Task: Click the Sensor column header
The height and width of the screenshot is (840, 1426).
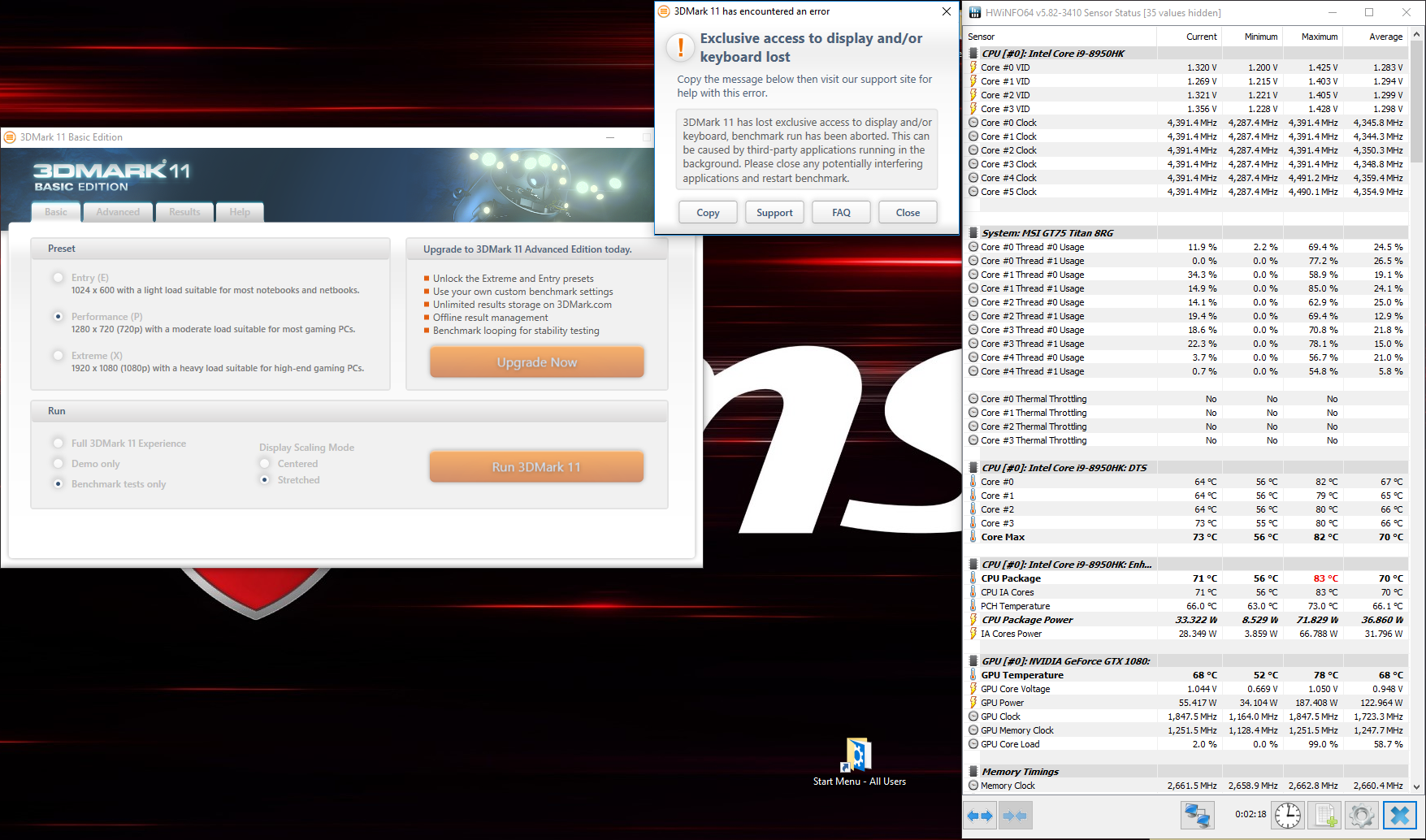Action: (1060, 37)
